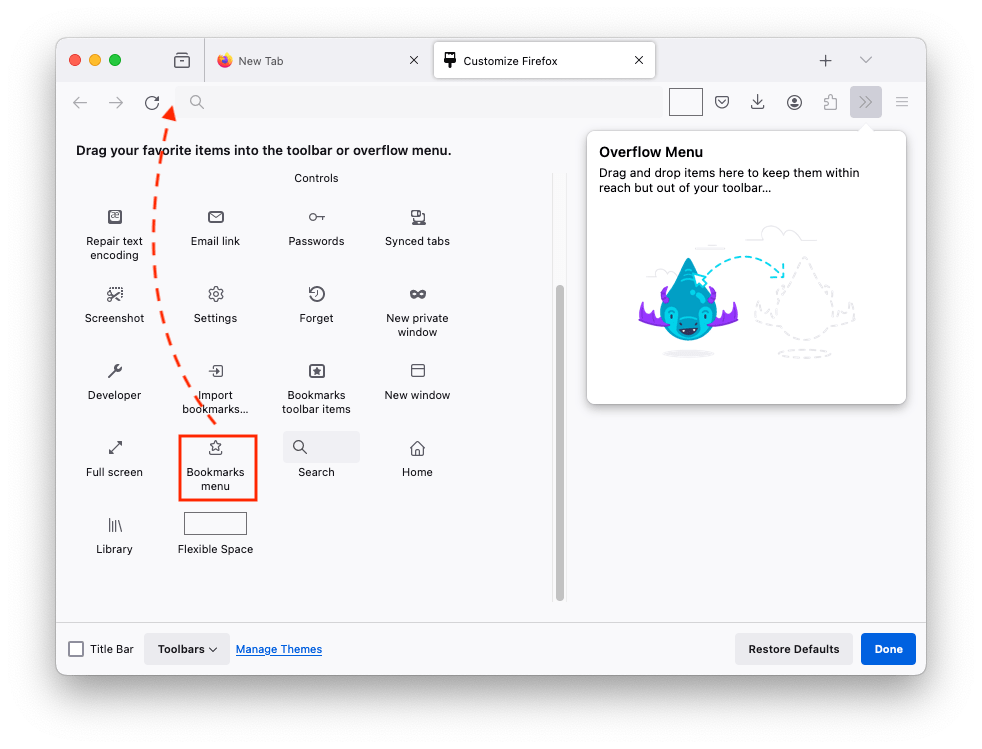This screenshot has width=982, height=749.
Task: Enable the Title Bar checkbox
Action: click(x=75, y=648)
